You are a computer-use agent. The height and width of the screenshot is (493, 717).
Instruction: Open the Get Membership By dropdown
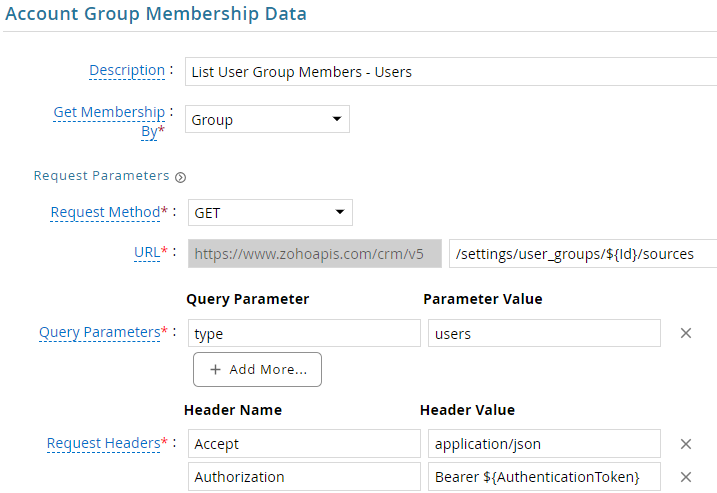click(268, 119)
